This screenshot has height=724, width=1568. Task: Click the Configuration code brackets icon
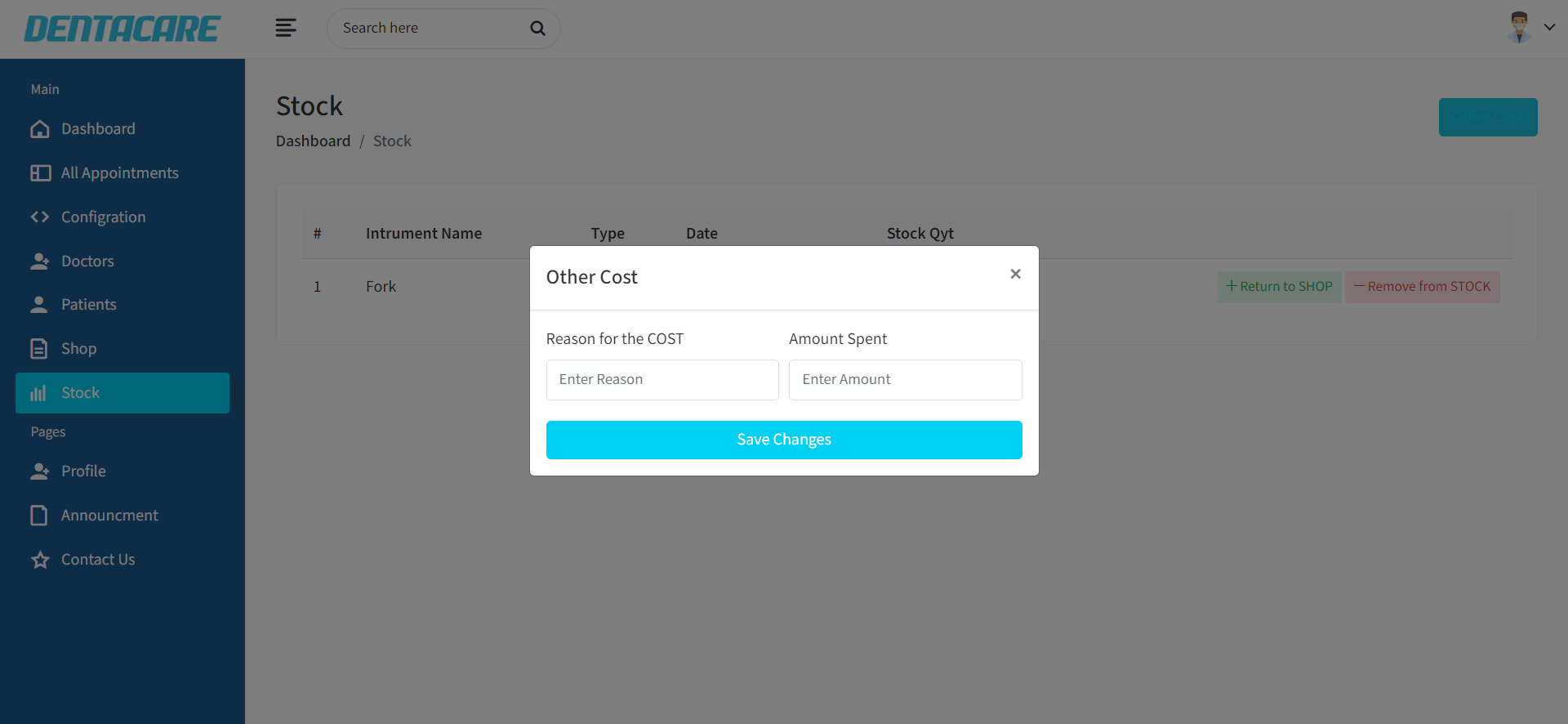click(40, 217)
